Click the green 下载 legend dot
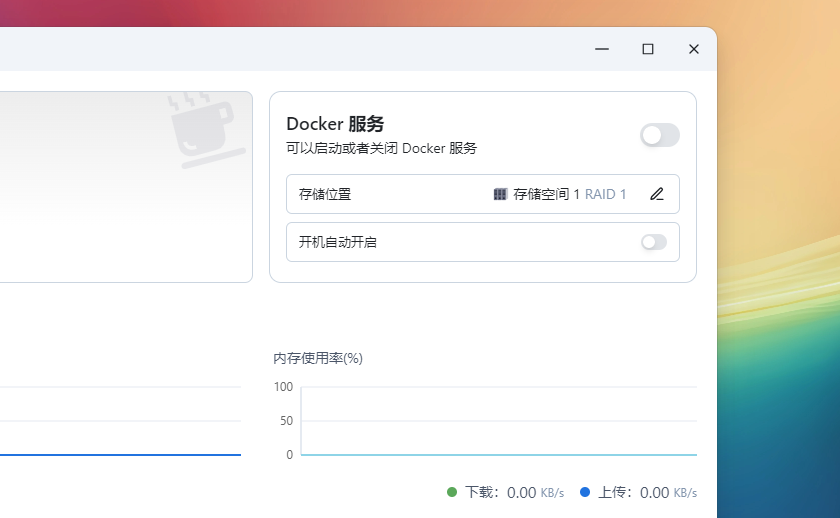 click(x=452, y=492)
